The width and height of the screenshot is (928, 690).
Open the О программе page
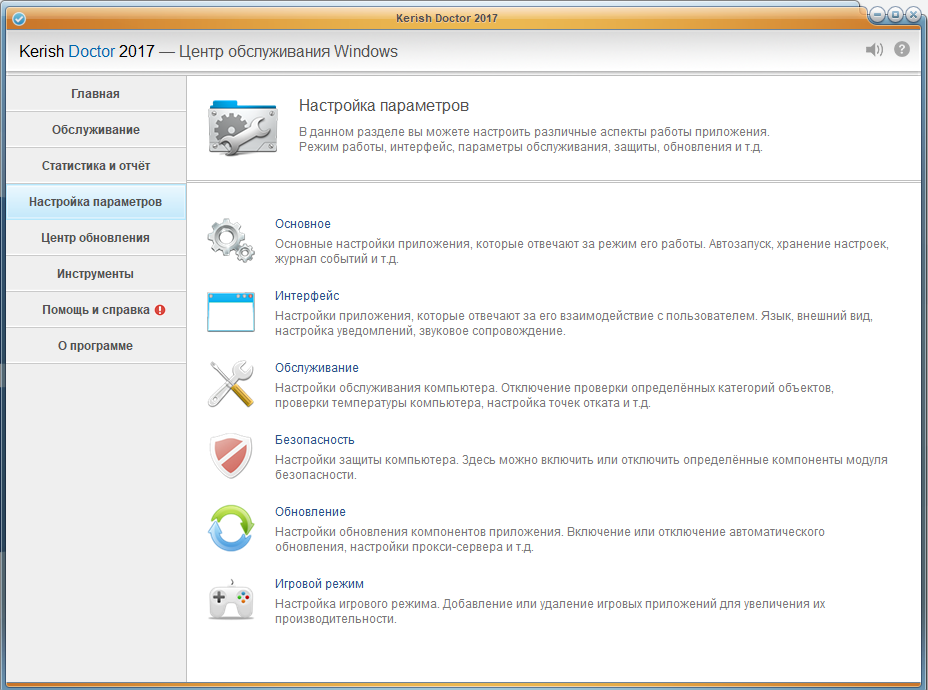click(x=95, y=346)
